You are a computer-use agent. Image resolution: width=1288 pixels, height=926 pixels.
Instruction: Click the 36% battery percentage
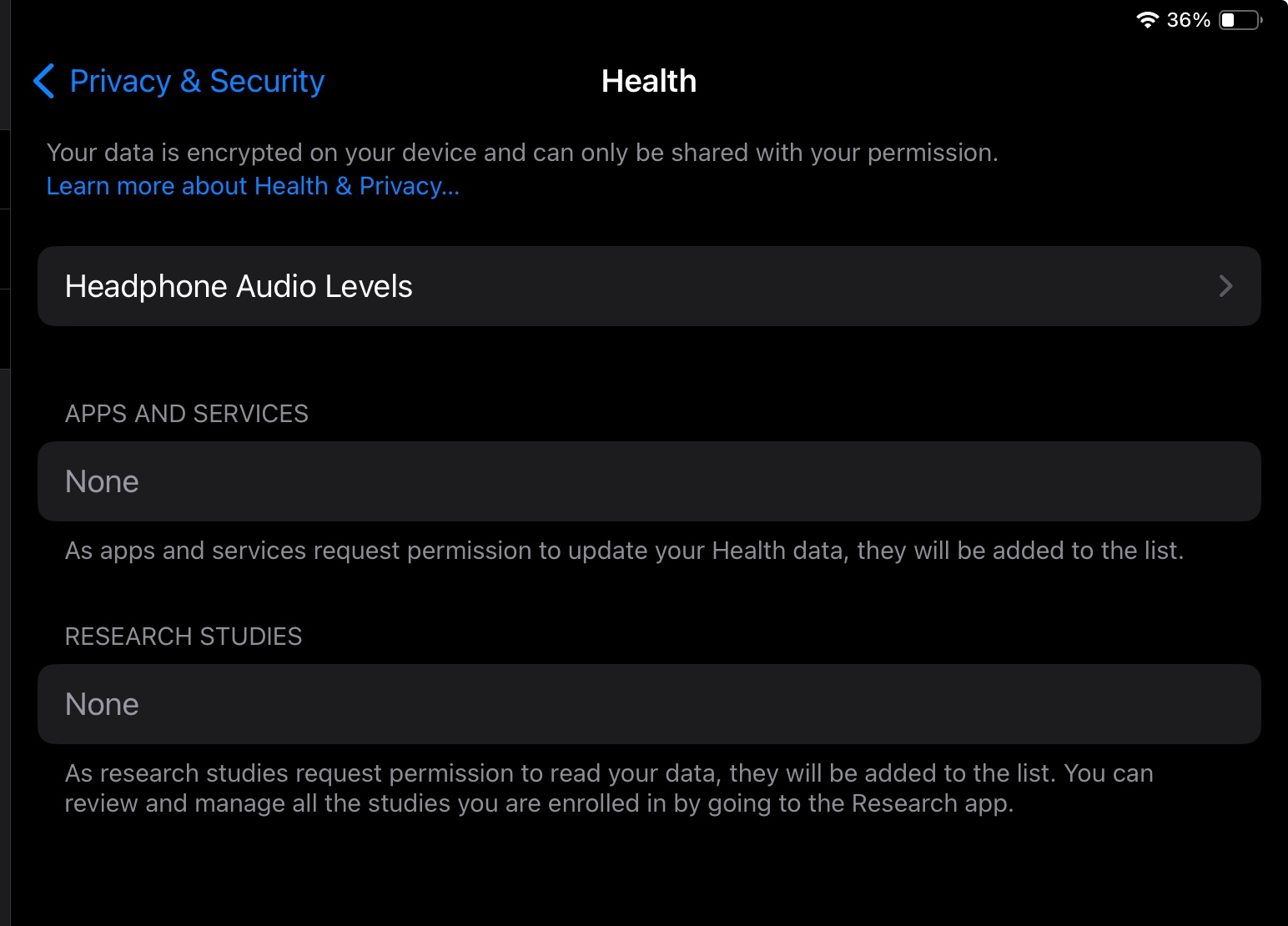pyautogui.click(x=1189, y=19)
